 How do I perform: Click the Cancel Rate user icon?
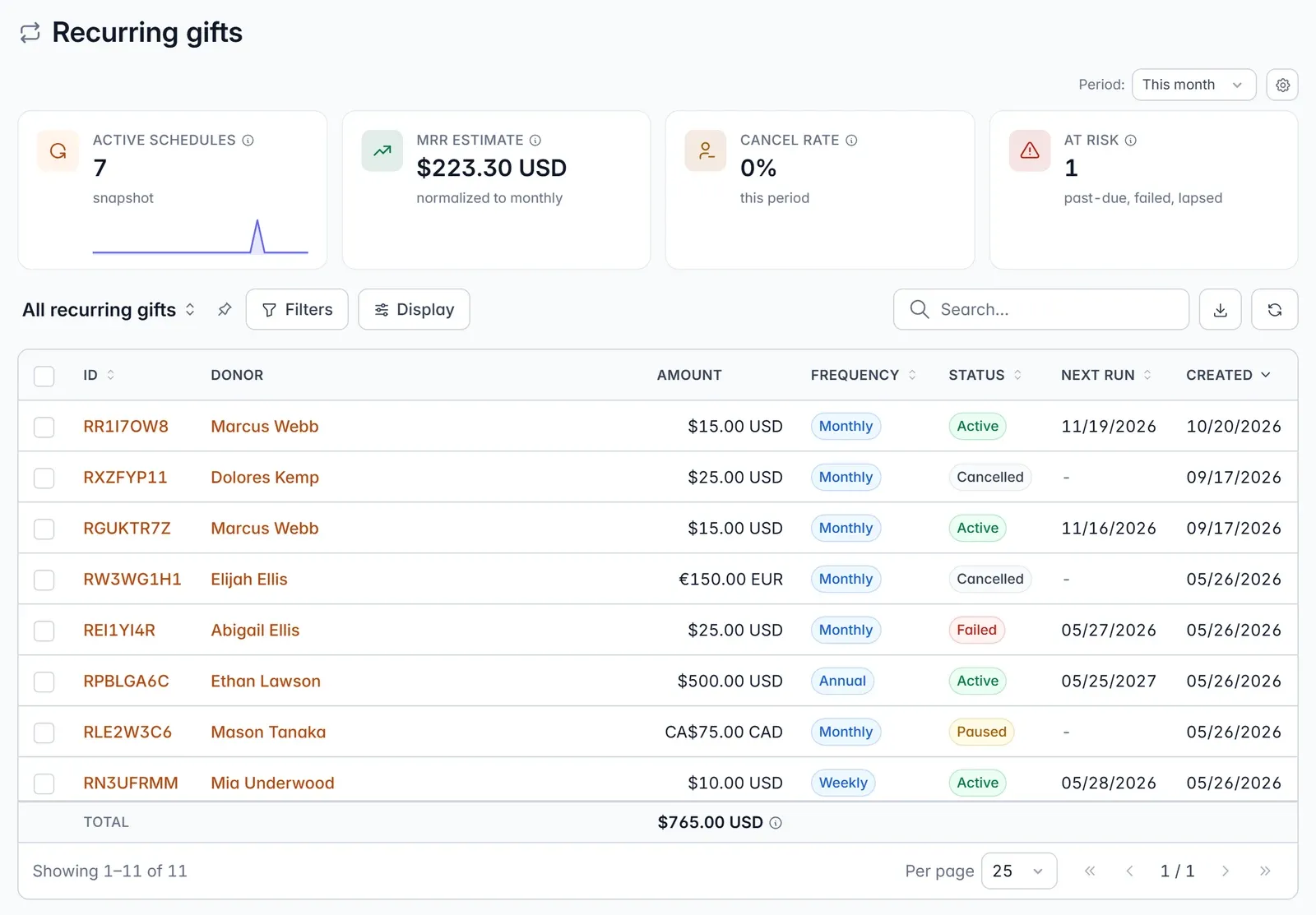click(x=706, y=150)
